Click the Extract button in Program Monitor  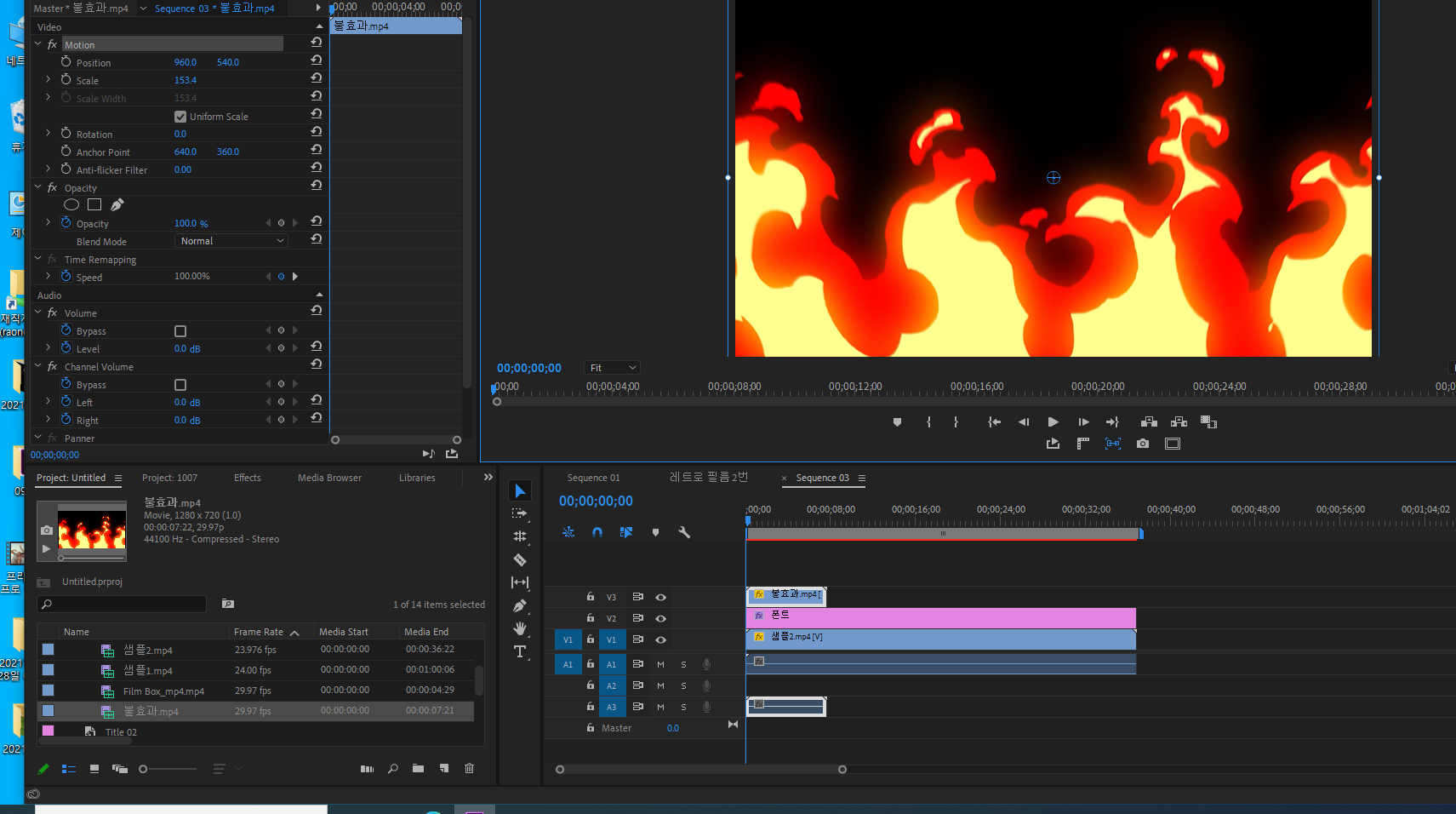[1179, 421]
